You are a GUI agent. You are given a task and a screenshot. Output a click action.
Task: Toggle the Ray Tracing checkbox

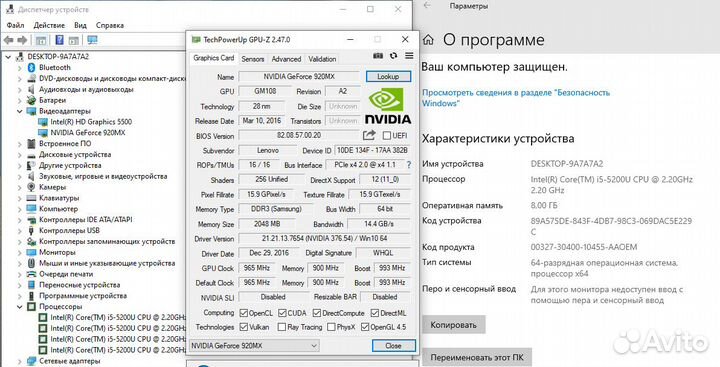(281, 327)
